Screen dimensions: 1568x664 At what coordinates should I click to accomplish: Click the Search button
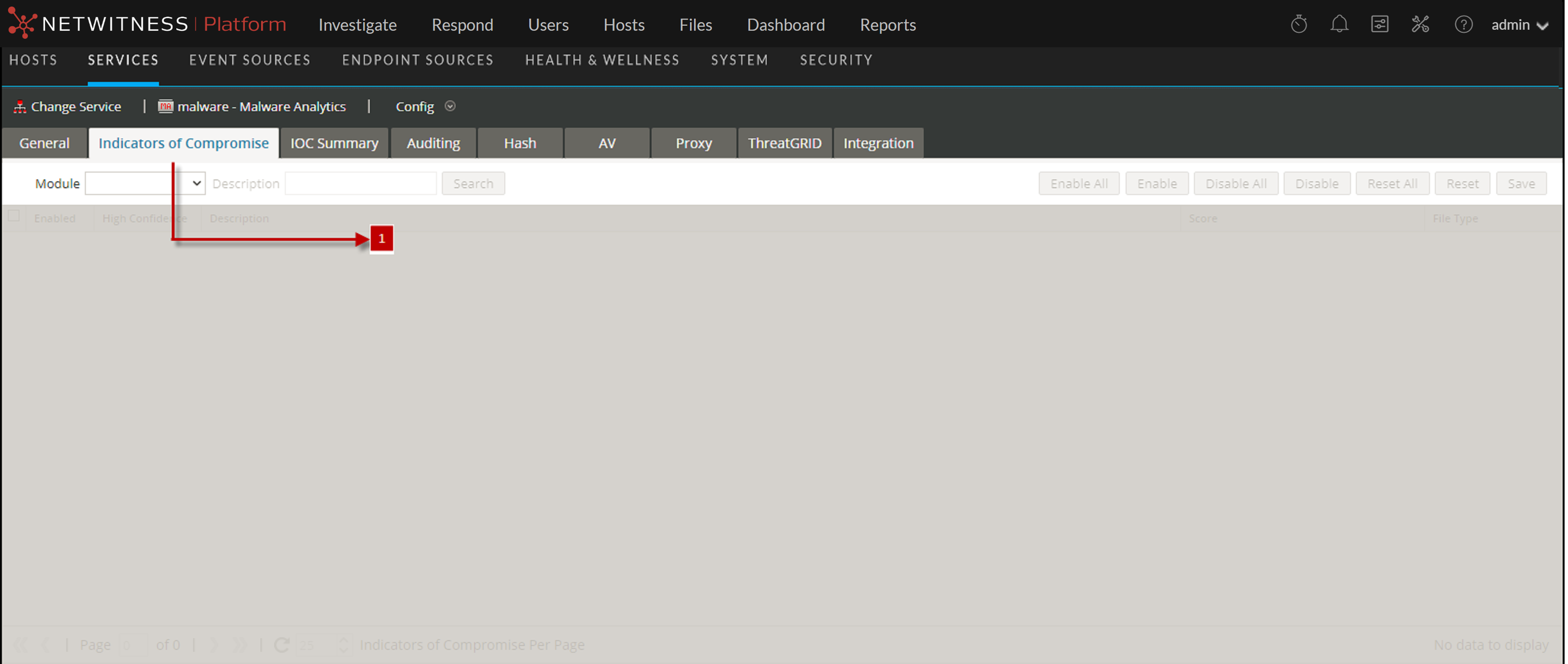coord(473,183)
